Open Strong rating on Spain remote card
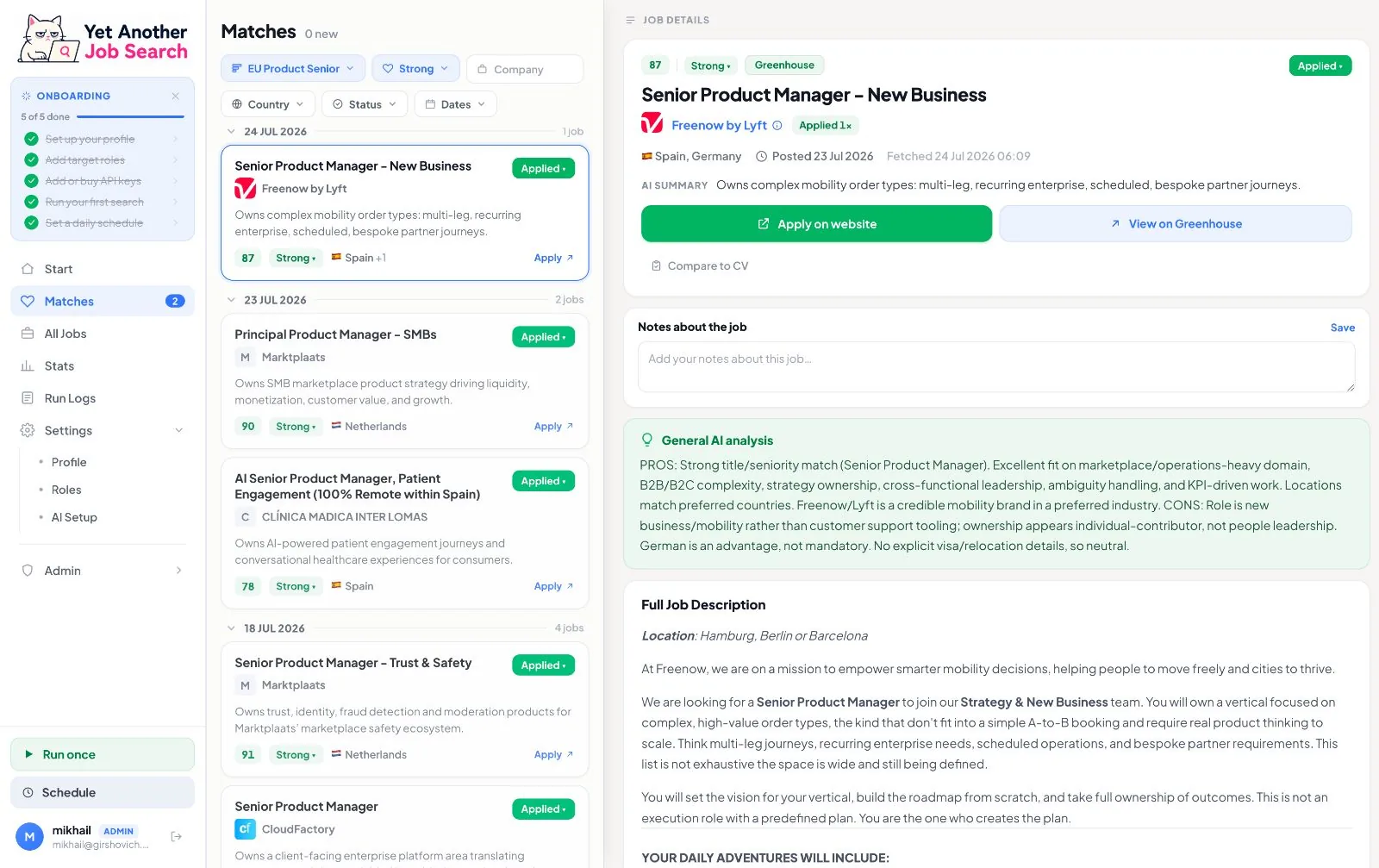Screen dimensions: 1379x868 click(296, 586)
